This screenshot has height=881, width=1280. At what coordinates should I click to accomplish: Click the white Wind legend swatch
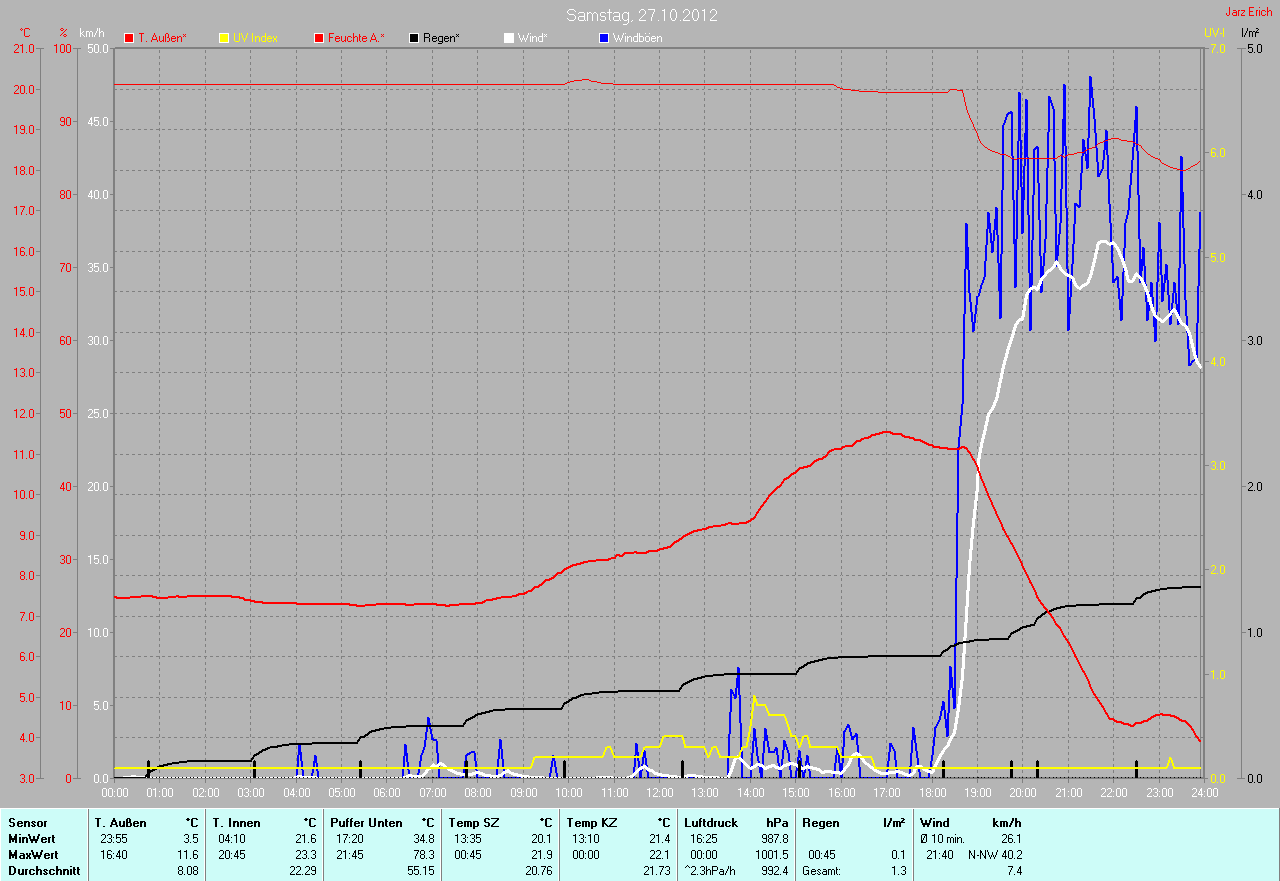(x=509, y=38)
